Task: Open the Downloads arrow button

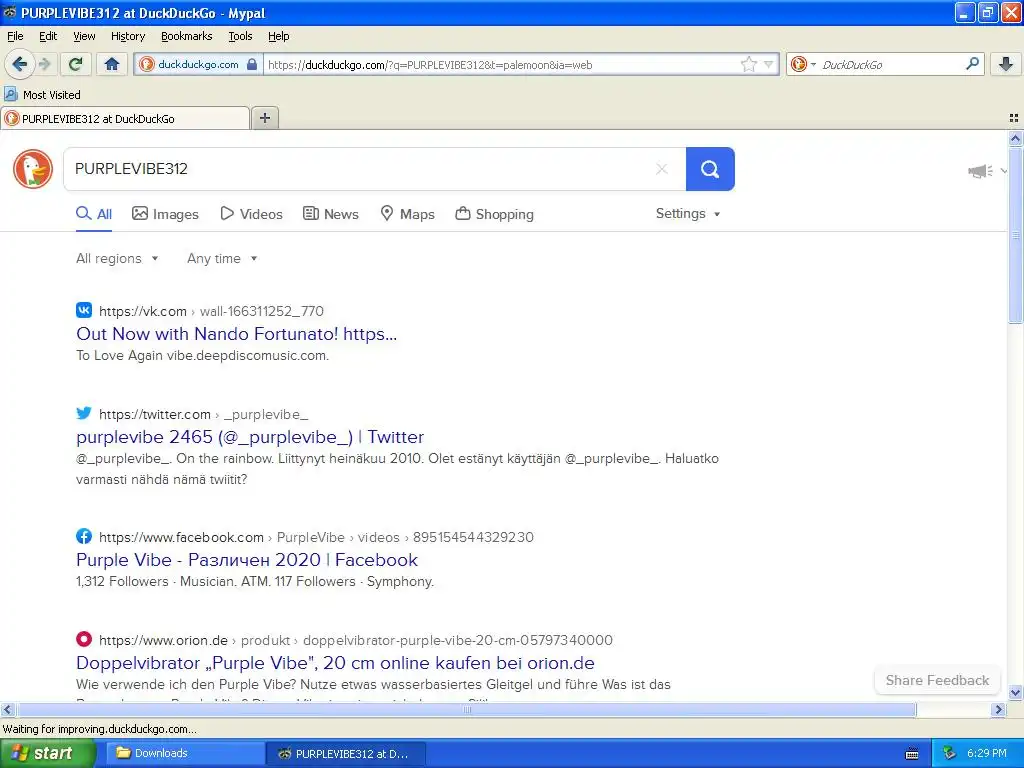Action: (x=1006, y=64)
